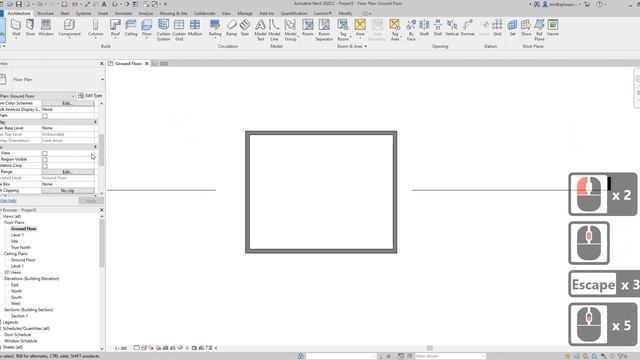The width and height of the screenshot is (640, 360).
Task: Switch to the Structure ribbon tab
Action: click(45, 13)
